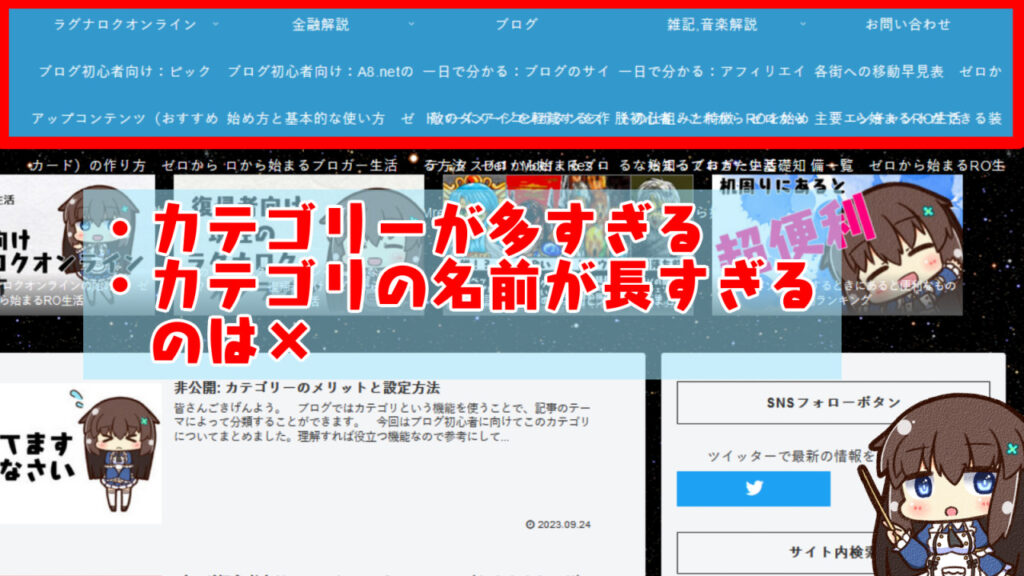Click the text ツイッターで最新の情報を
Screen dimensions: 1024x576
point(791,456)
